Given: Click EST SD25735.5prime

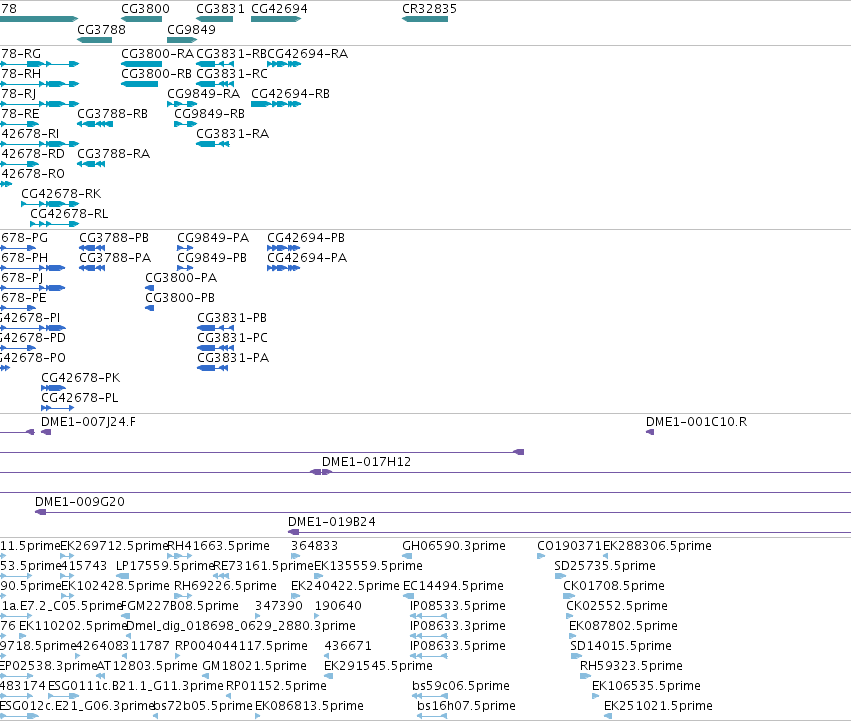Looking at the screenshot, I should pos(560,576).
